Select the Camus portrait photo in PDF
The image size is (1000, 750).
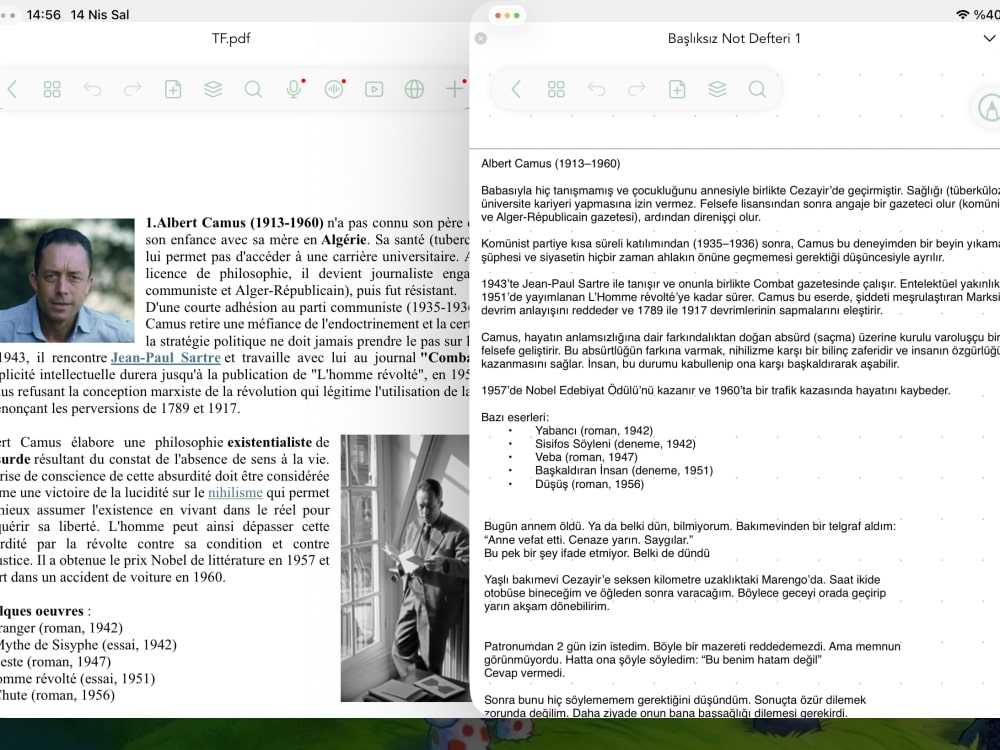[67, 281]
